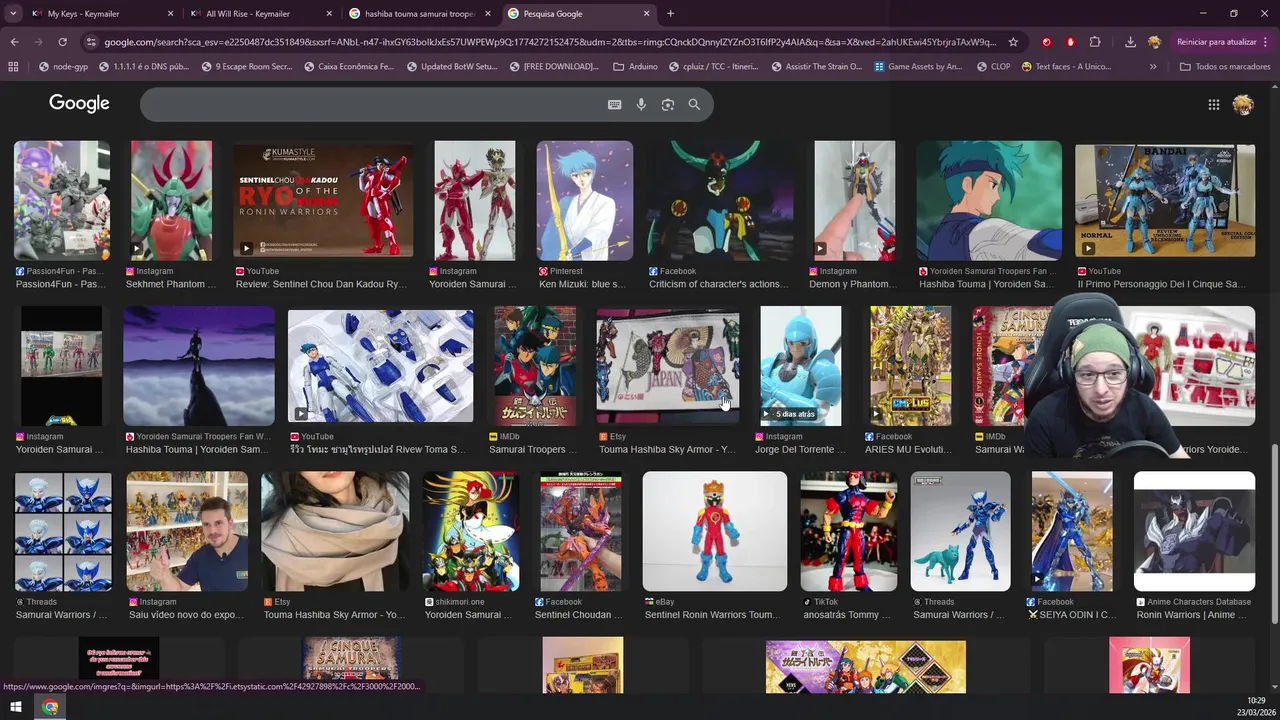This screenshot has width=1280, height=720.
Task: Open Ronin Warriors Anime Characters Database image
Action: coord(1194,531)
